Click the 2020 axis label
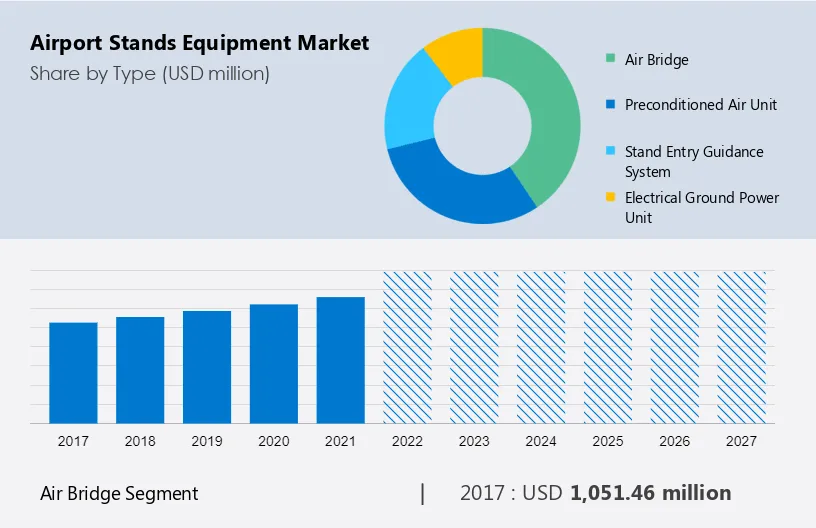816x528 pixels. (274, 441)
